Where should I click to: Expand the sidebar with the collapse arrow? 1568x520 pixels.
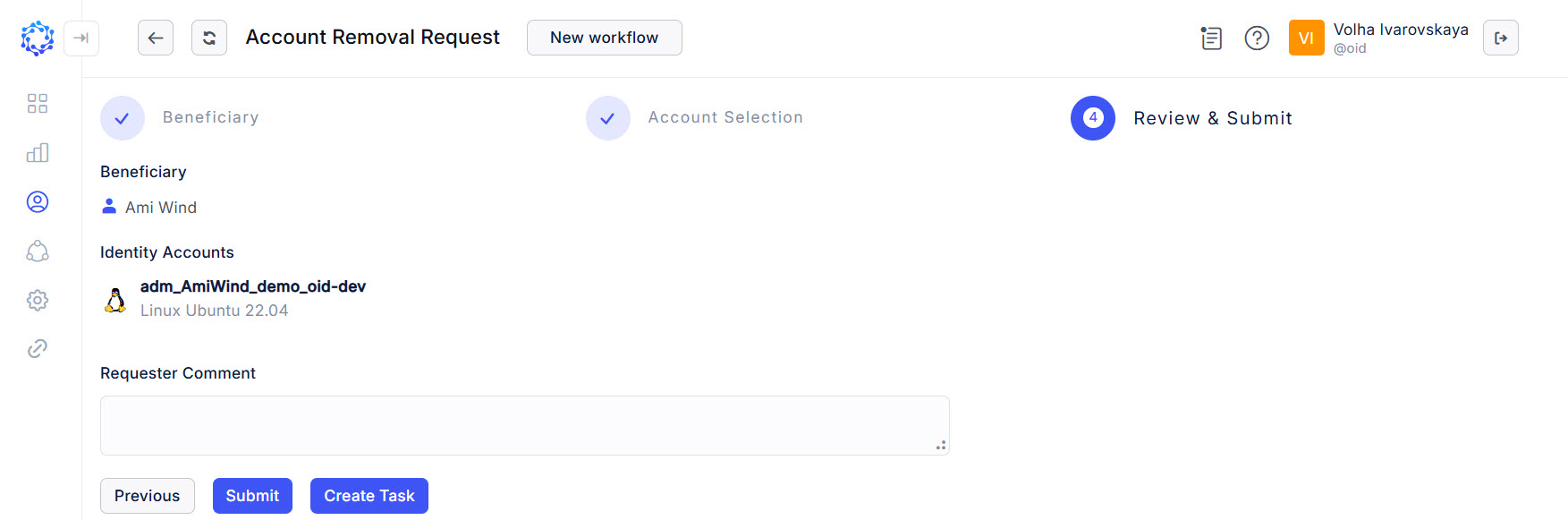[x=81, y=38]
